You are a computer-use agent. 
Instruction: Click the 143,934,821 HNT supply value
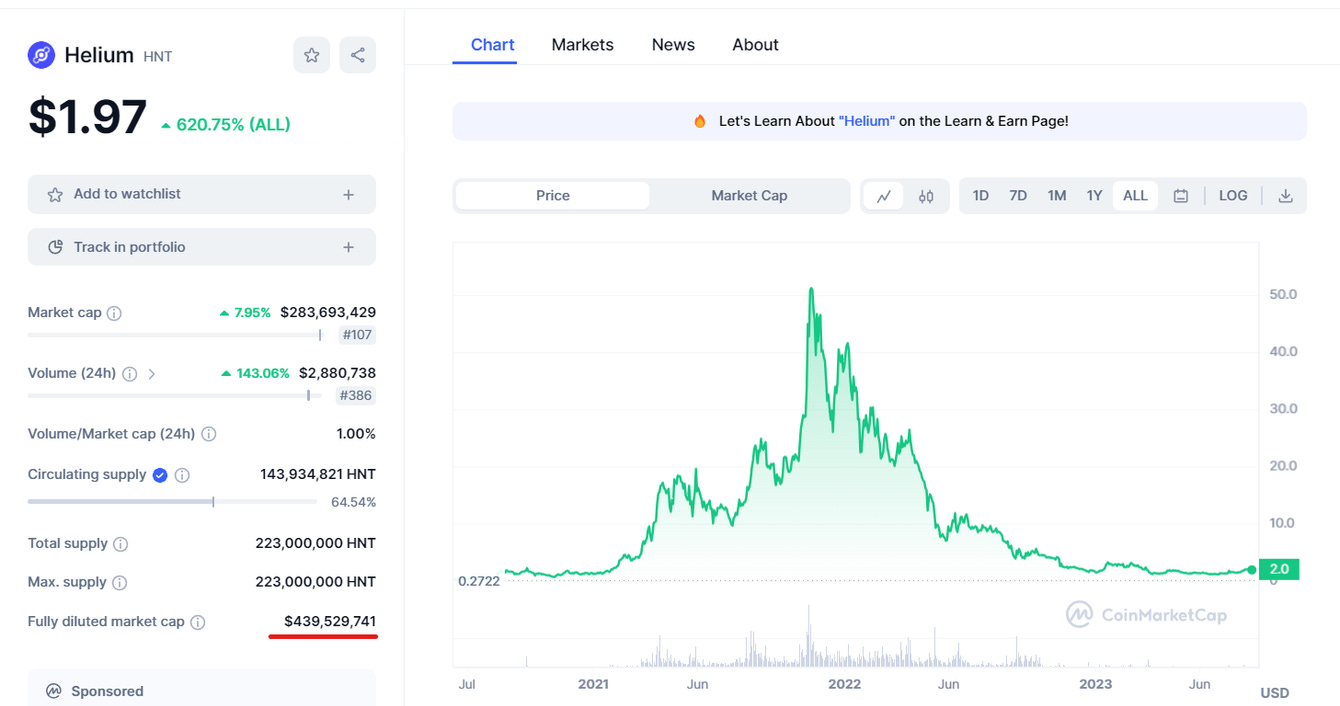pos(318,475)
